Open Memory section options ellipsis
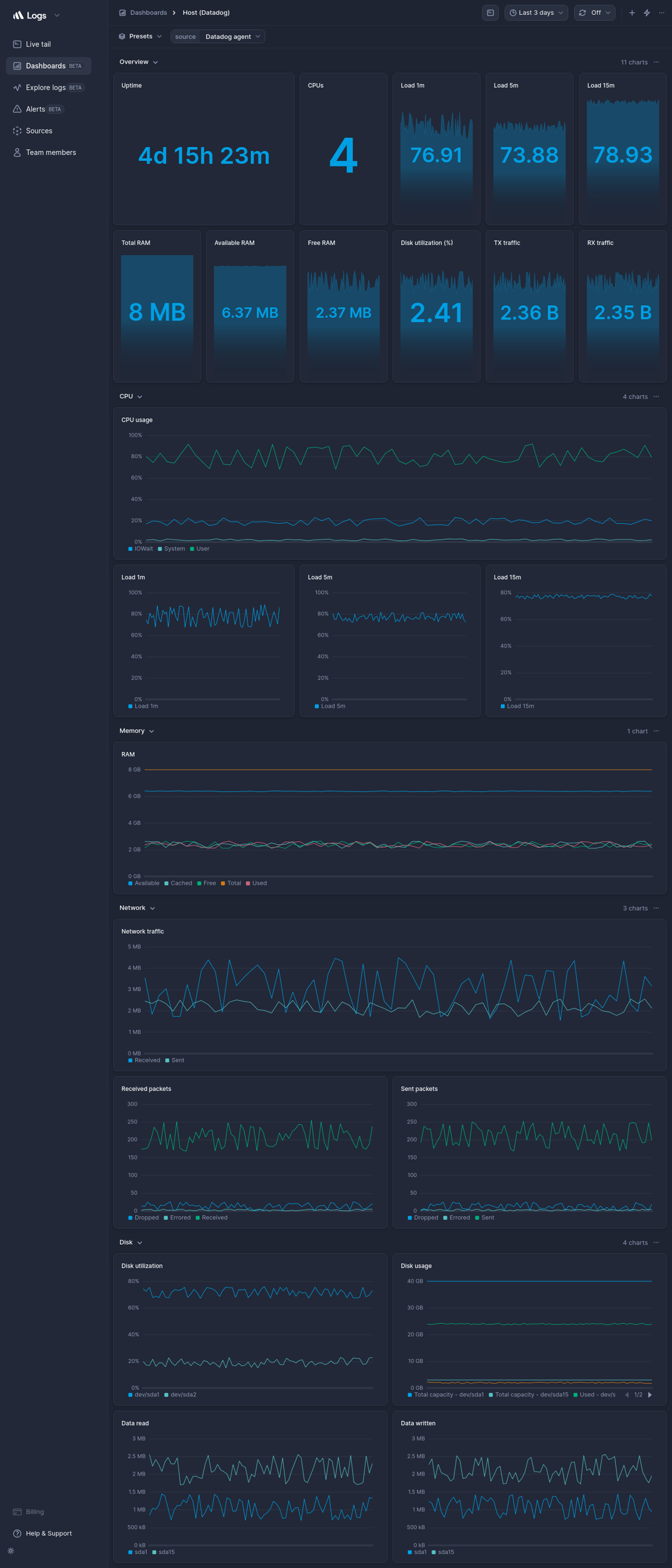This screenshot has width=672, height=1568. [656, 730]
